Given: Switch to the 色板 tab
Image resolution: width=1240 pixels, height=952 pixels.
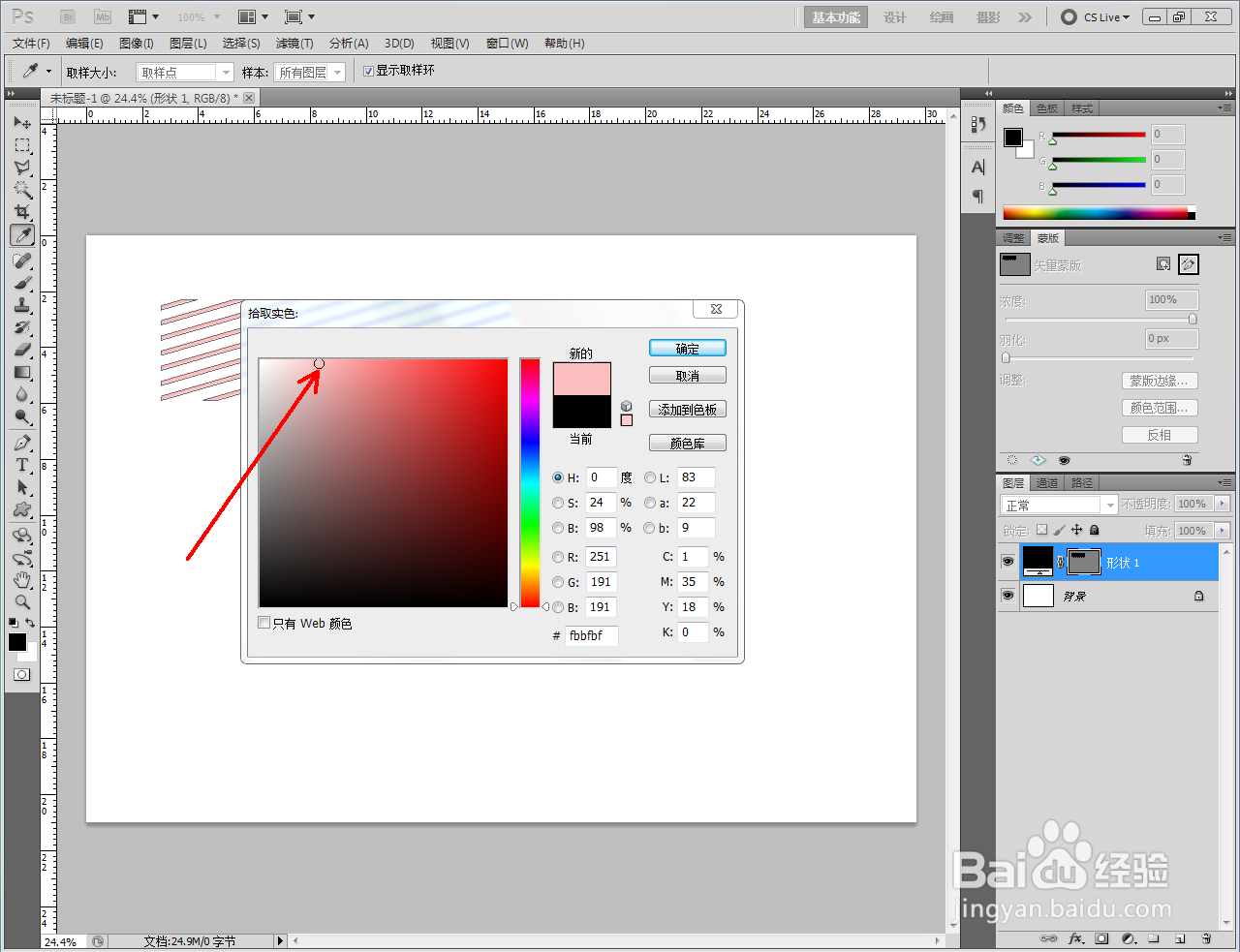Looking at the screenshot, I should pos(1047,108).
